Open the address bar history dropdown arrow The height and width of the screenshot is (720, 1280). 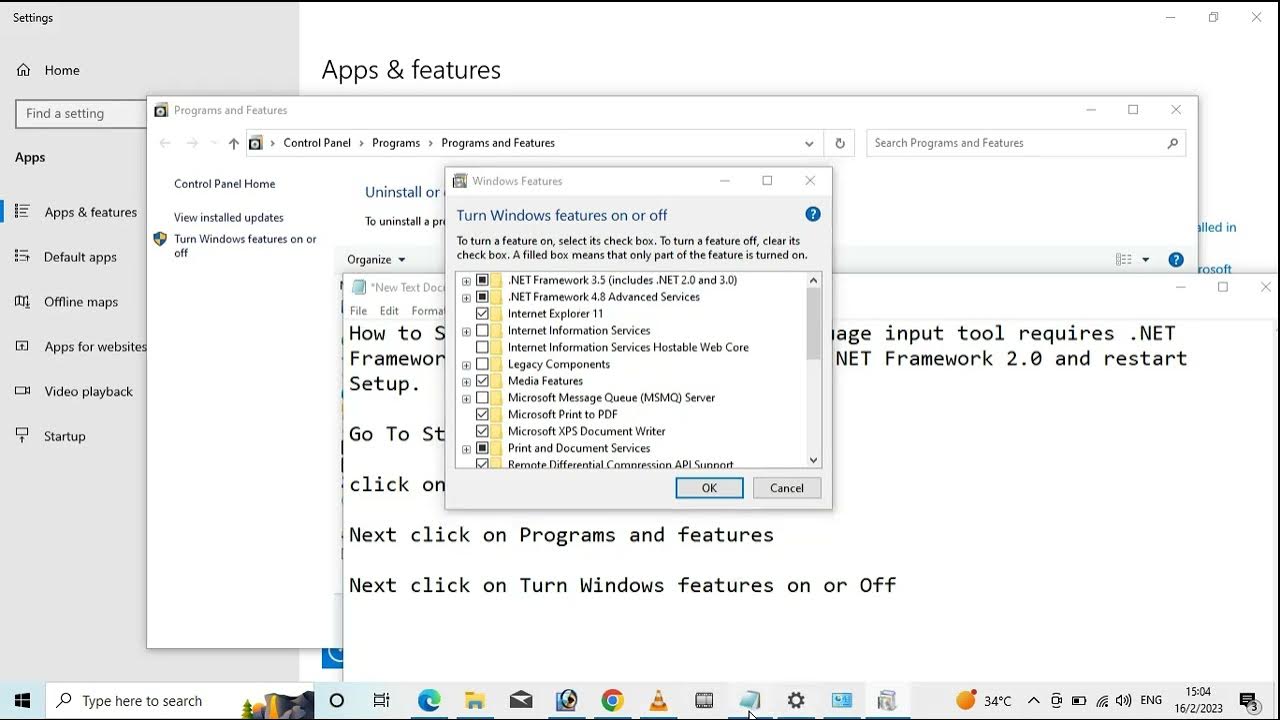809,143
